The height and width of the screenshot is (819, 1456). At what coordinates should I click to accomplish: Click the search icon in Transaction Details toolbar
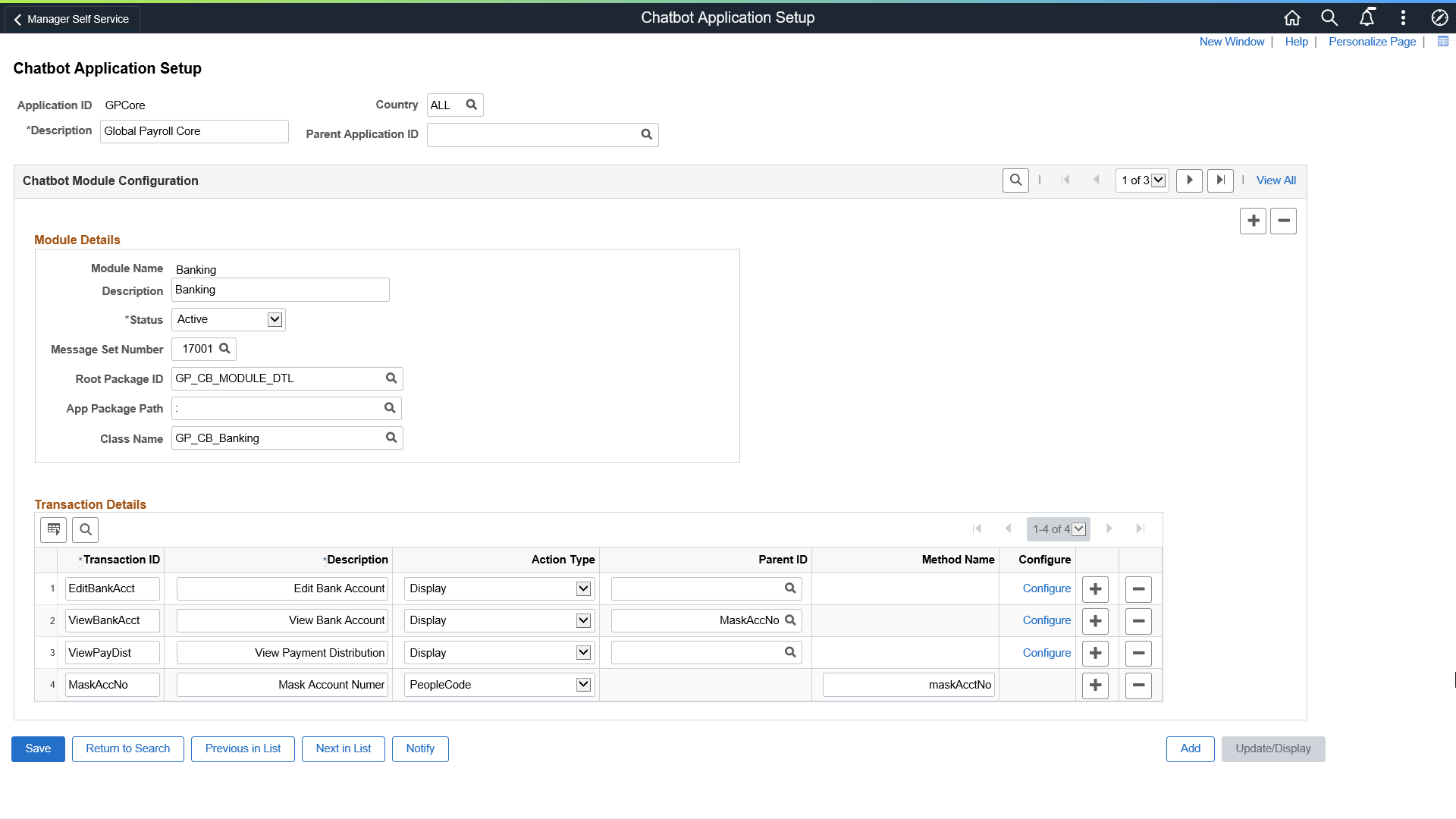85,529
